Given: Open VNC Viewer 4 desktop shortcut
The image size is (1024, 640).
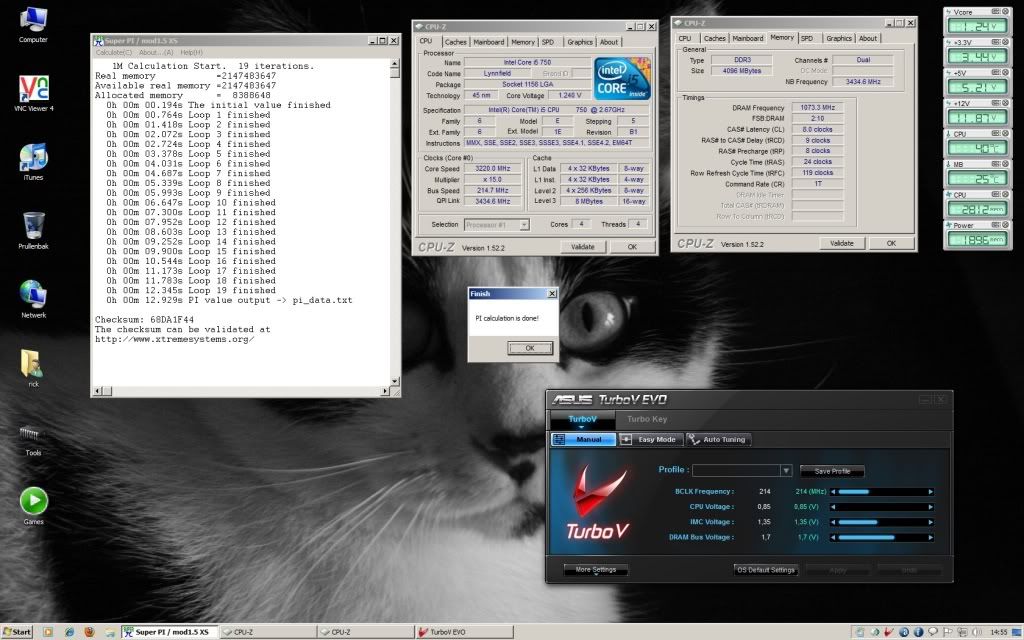Looking at the screenshot, I should pos(33,88).
